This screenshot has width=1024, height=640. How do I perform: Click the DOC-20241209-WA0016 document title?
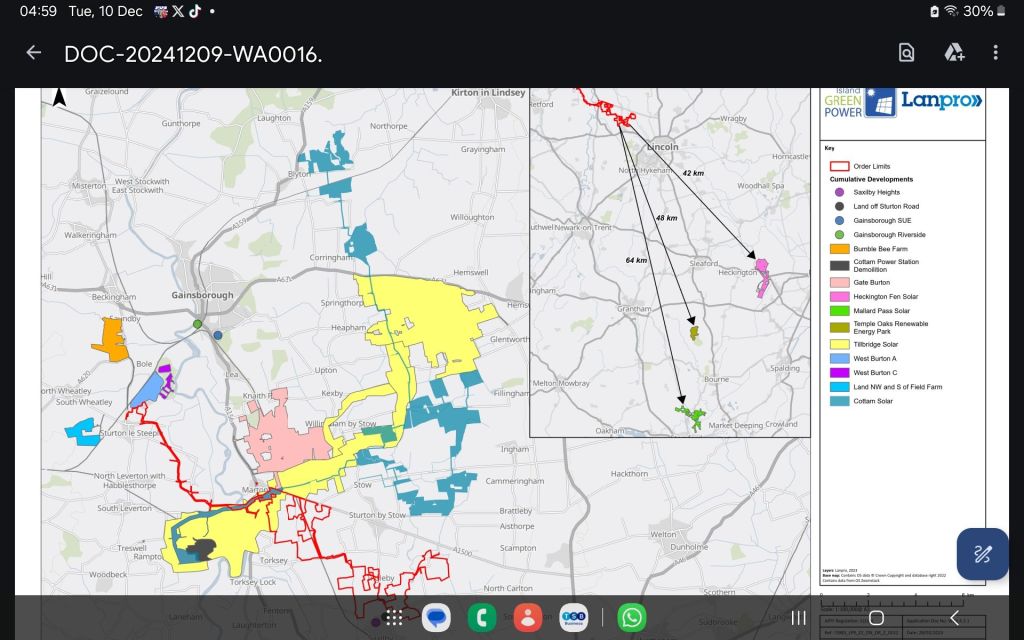pyautogui.click(x=193, y=54)
